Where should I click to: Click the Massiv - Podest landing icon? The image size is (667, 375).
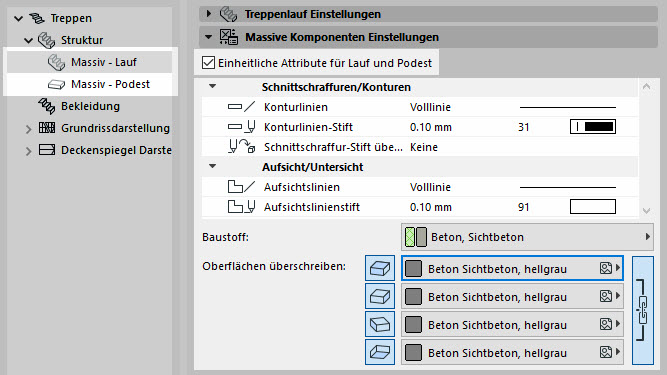[56, 84]
